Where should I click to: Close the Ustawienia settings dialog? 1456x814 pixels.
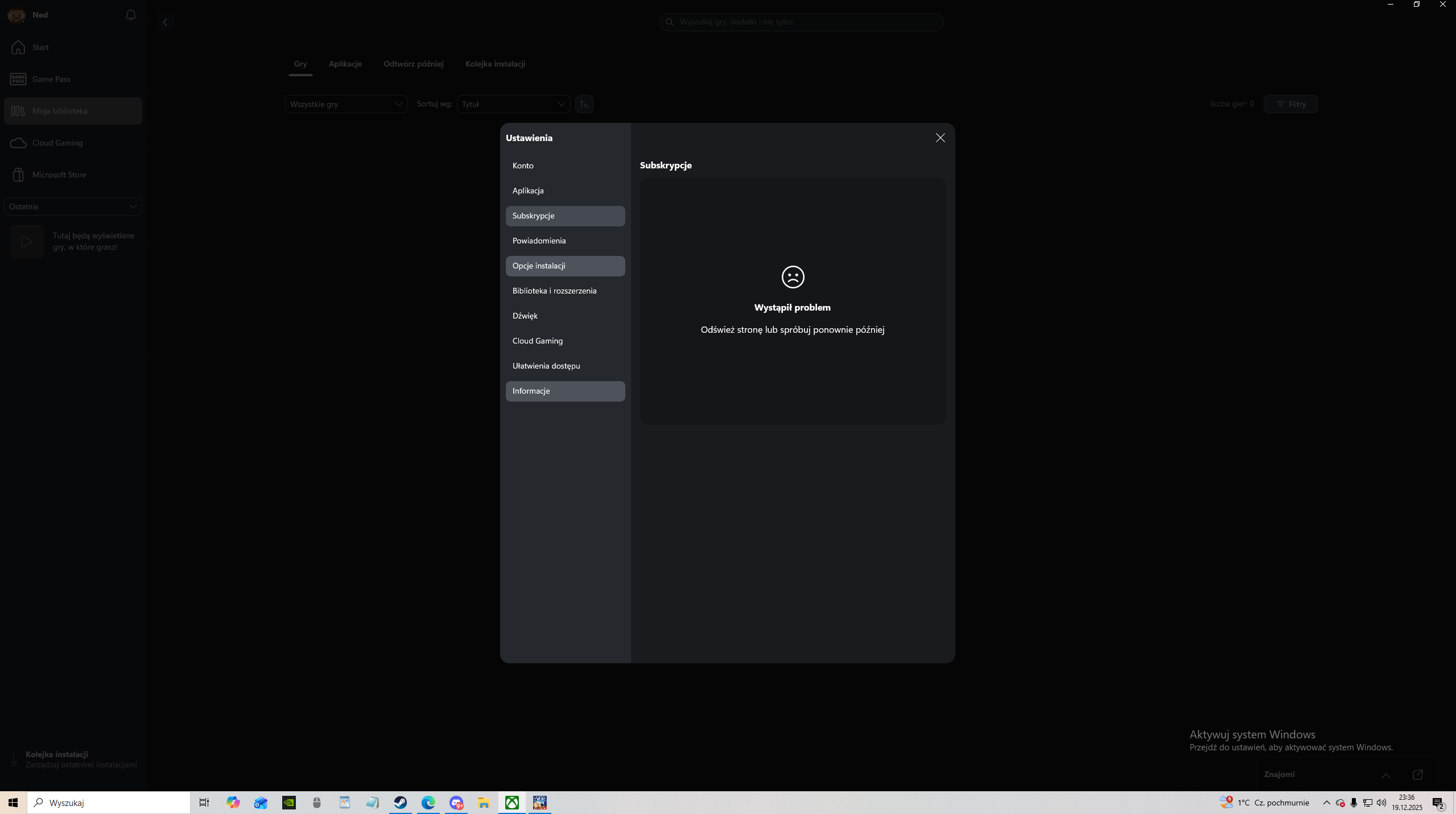click(x=940, y=138)
